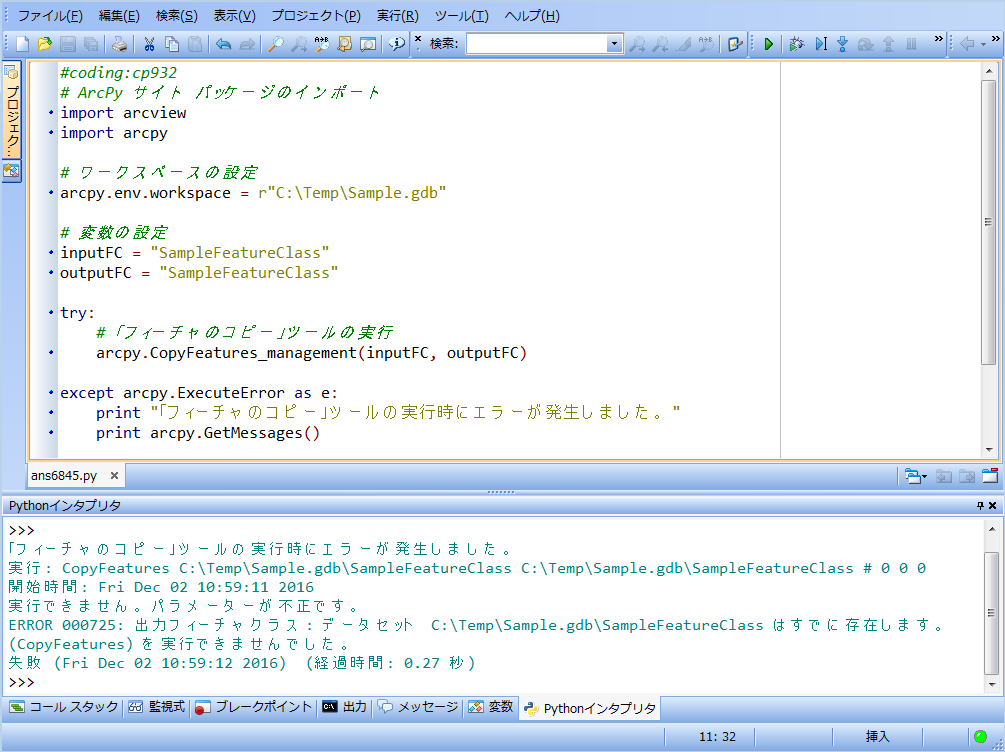Open the 実行(R) menu
The image size is (1005, 752).
tap(397, 16)
